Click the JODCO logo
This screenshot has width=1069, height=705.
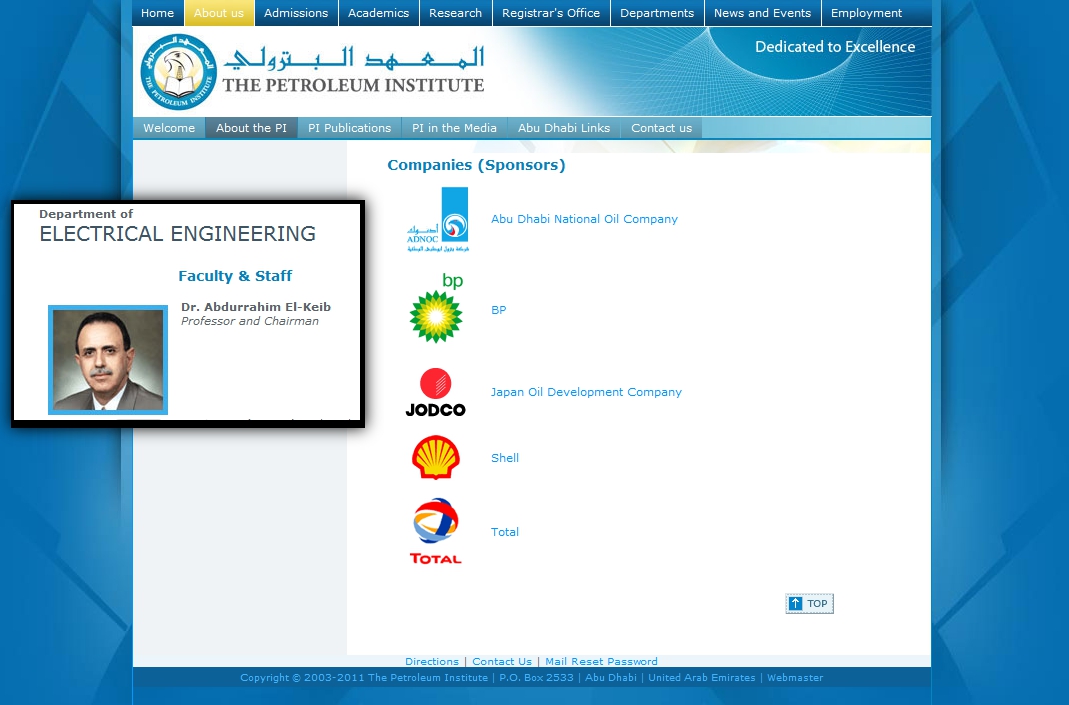tap(436, 392)
